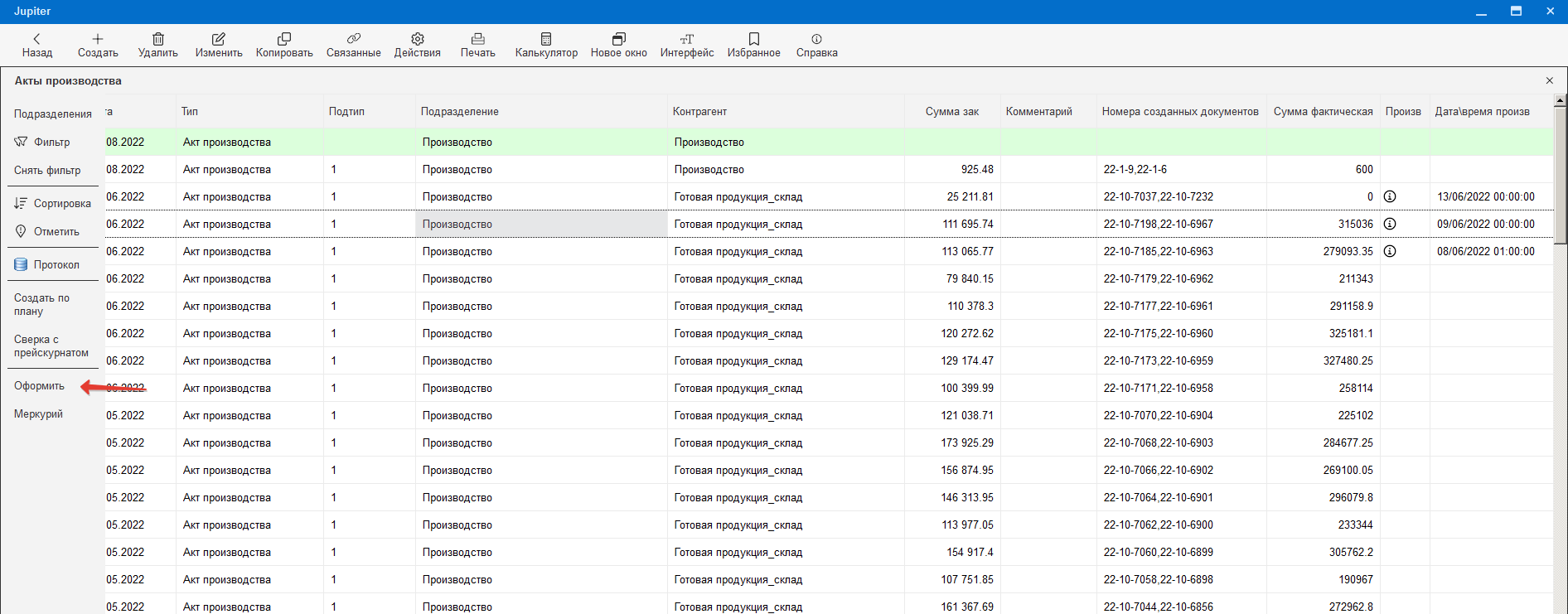Close the Акты производства panel
The height and width of the screenshot is (614, 1568).
(x=1550, y=80)
